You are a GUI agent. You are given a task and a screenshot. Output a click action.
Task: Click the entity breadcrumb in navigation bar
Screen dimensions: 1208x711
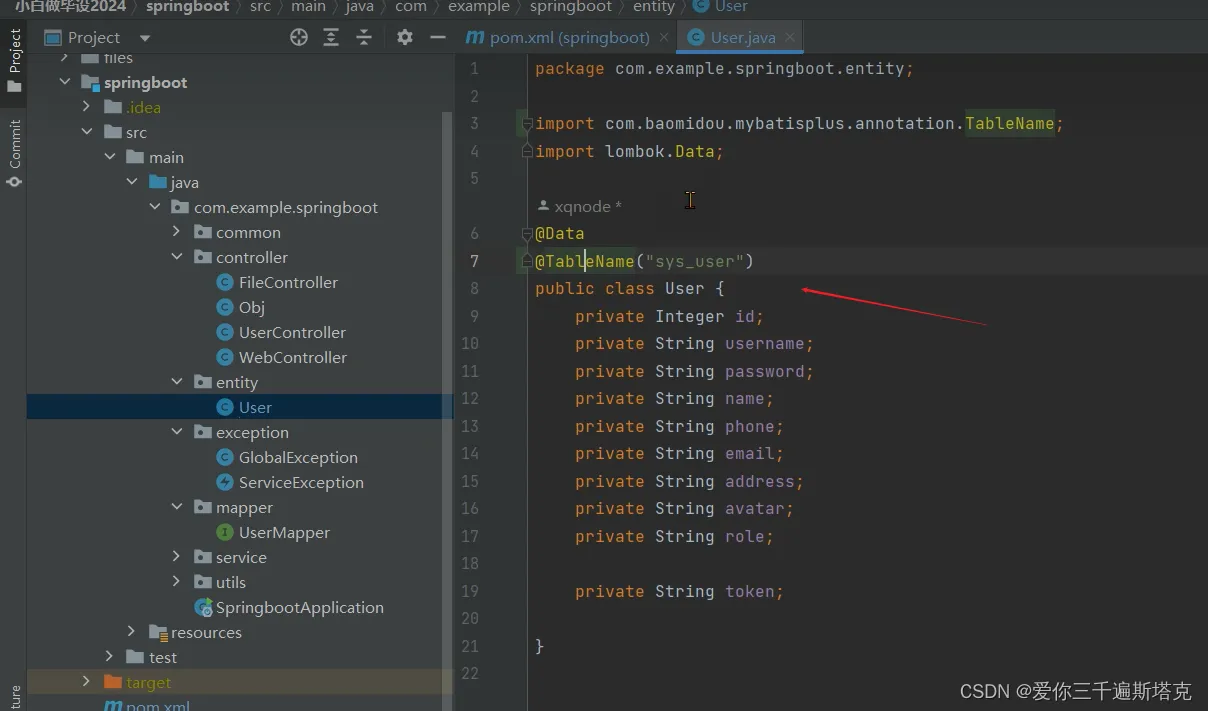(654, 7)
